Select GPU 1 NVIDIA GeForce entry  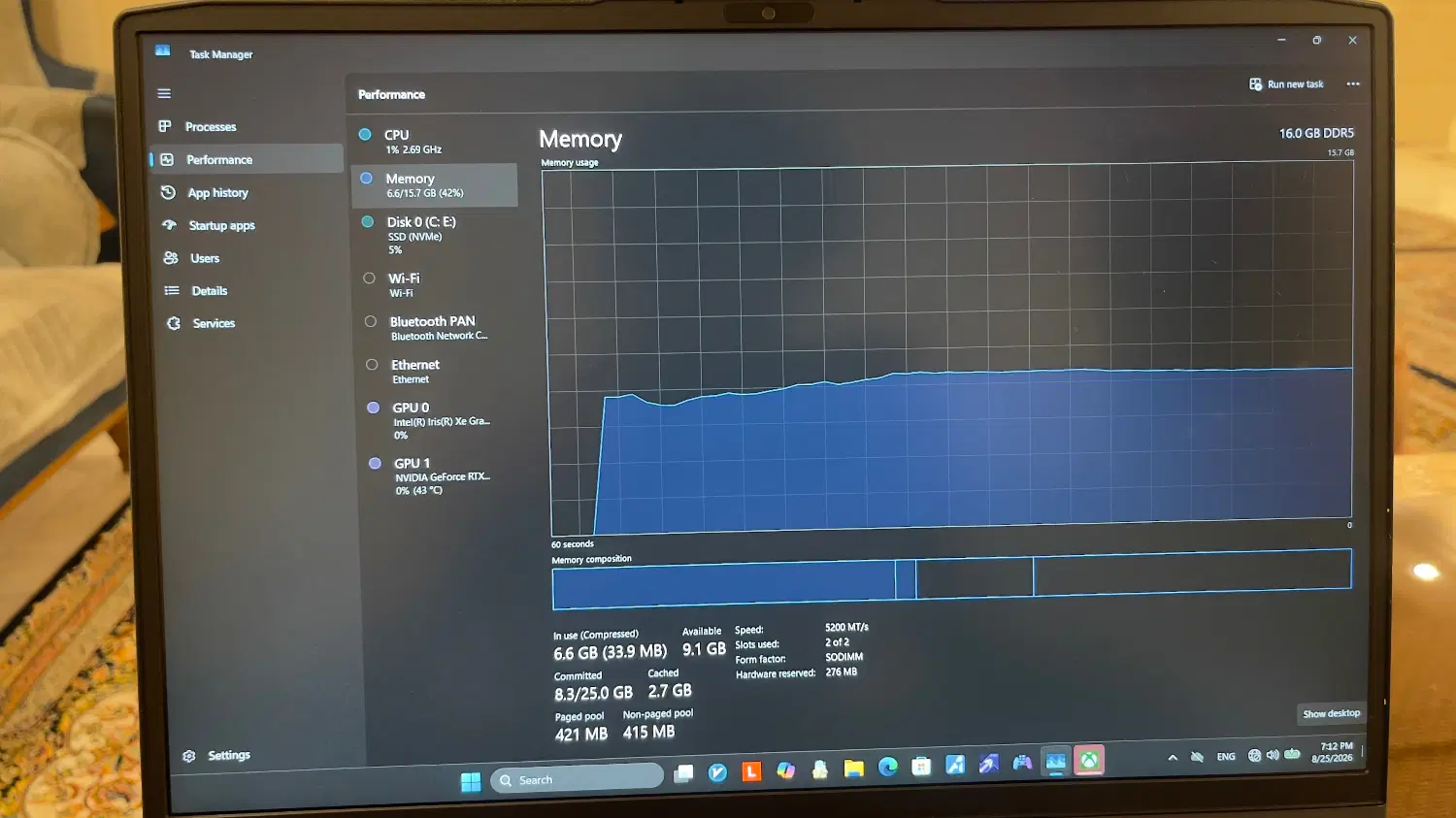click(441, 476)
